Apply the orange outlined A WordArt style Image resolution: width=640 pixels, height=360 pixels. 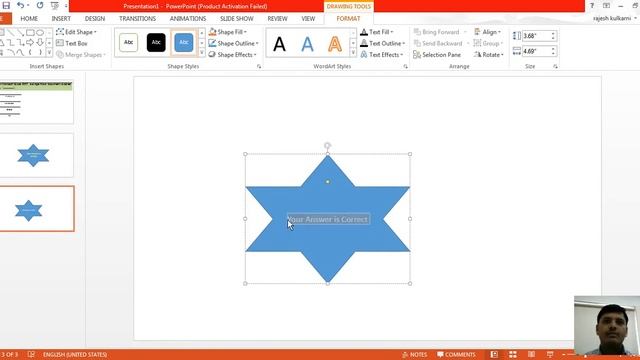[335, 44]
